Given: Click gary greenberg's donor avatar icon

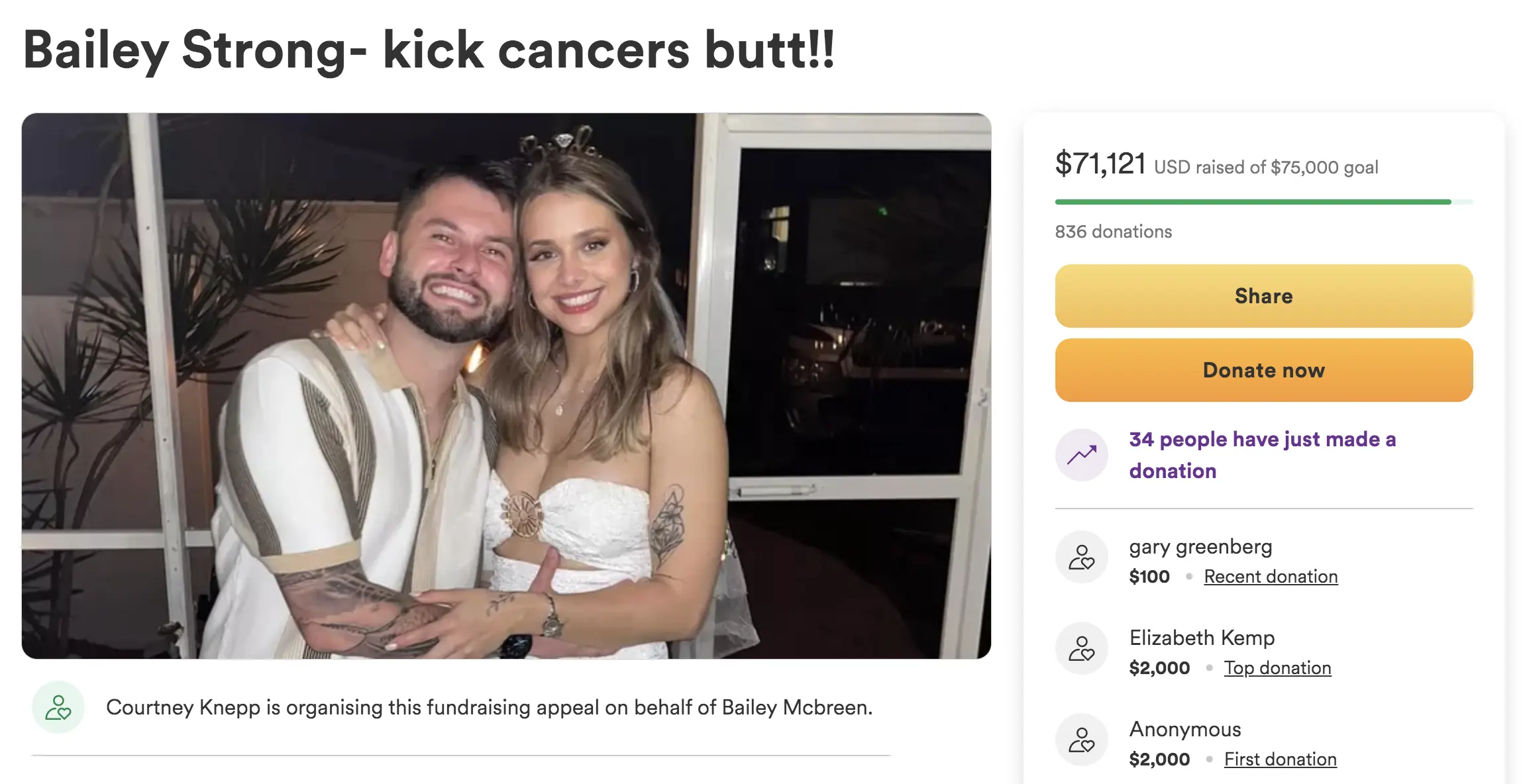Looking at the screenshot, I should (x=1081, y=558).
